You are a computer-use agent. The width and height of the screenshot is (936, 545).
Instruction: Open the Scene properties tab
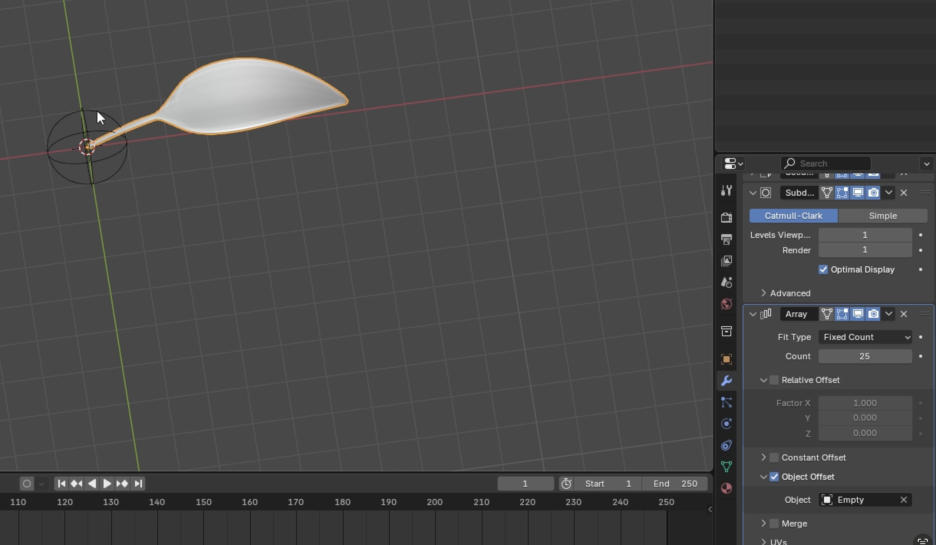pyautogui.click(x=726, y=282)
